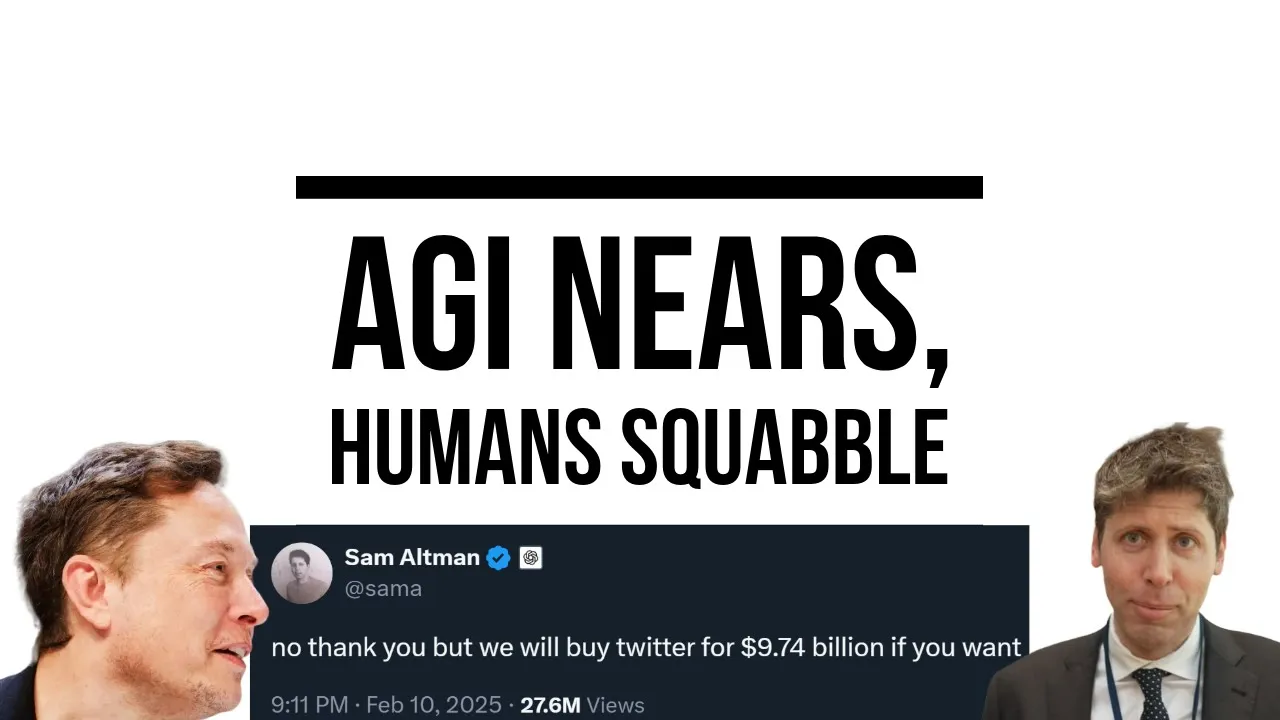Click the Feb 10, 2025 date

click(x=434, y=705)
